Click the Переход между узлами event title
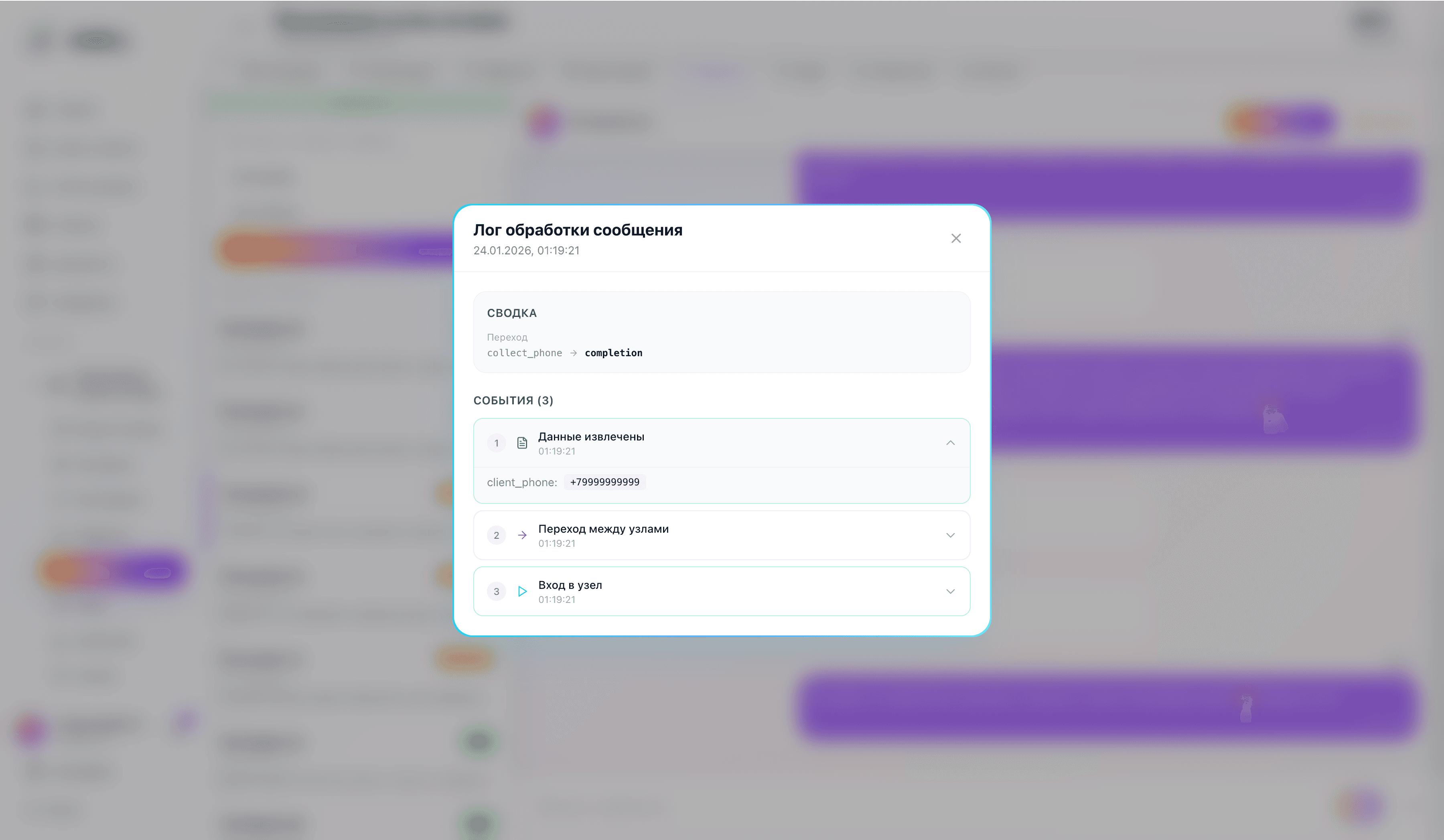The height and width of the screenshot is (840, 1444). click(x=603, y=529)
